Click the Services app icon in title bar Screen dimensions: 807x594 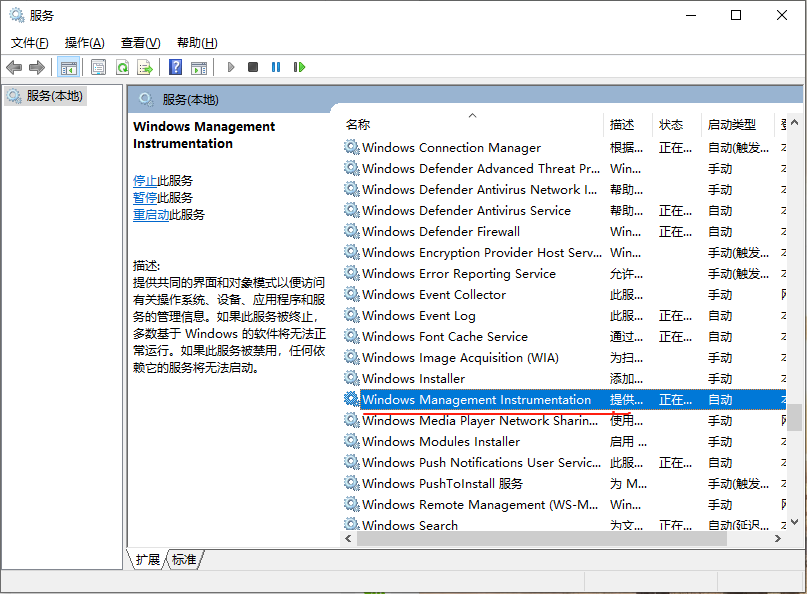(x=16, y=15)
